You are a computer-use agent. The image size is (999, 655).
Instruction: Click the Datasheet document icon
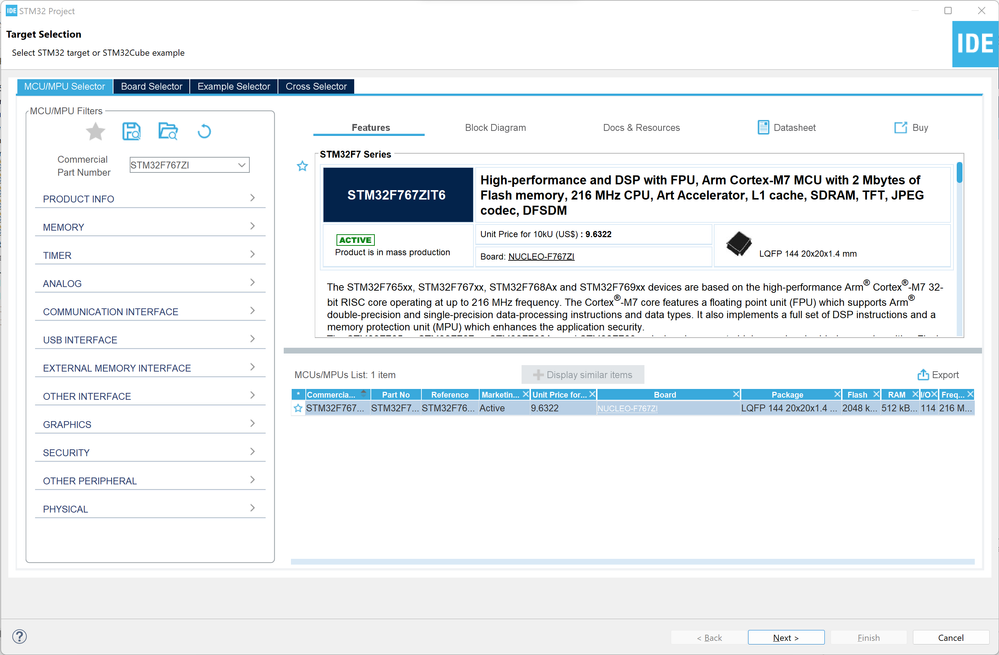[x=763, y=127]
